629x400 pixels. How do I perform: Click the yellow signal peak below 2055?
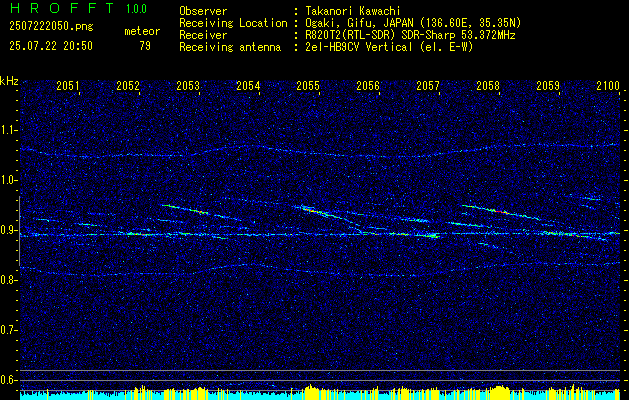pyautogui.click(x=311, y=391)
